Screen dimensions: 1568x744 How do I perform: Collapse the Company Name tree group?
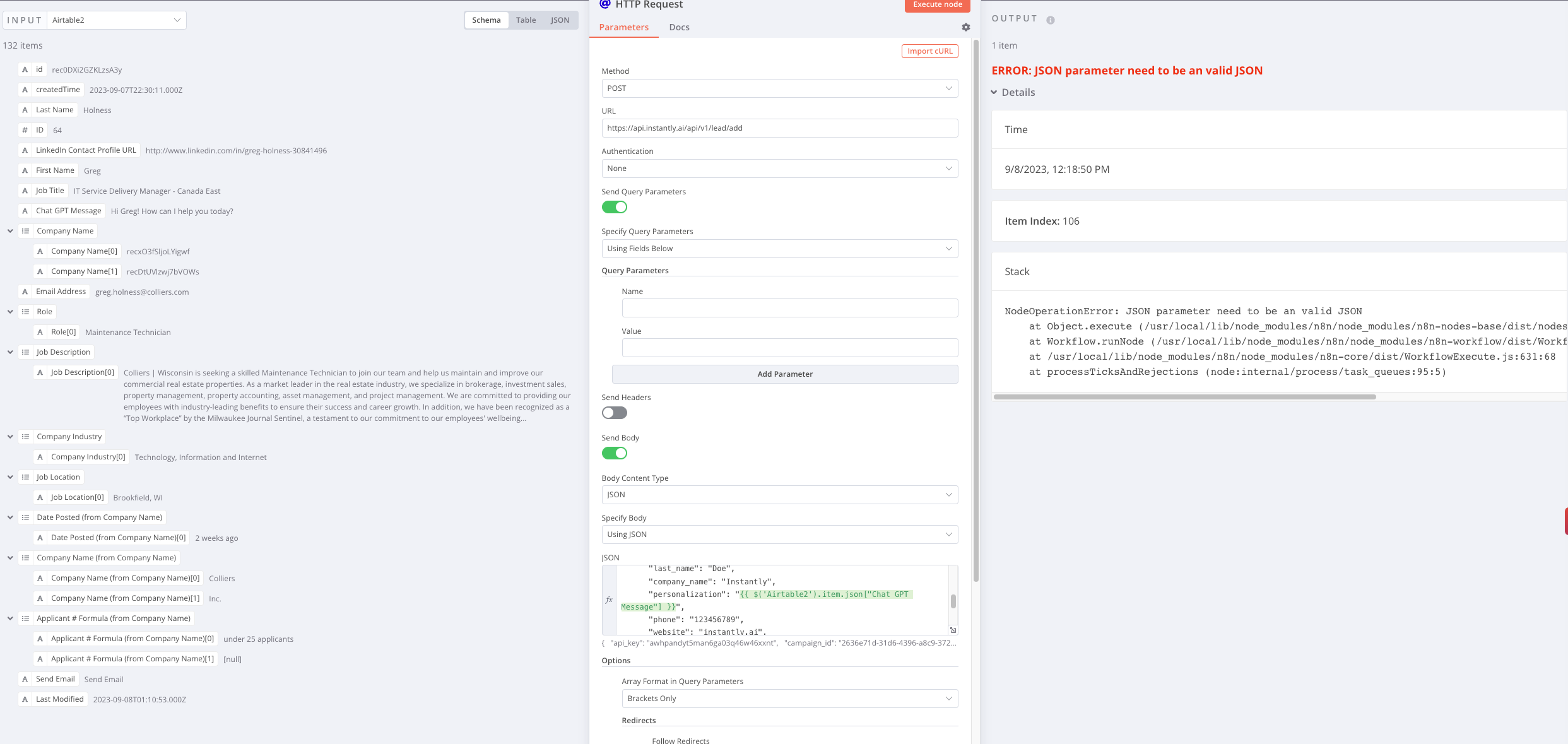pyautogui.click(x=10, y=231)
